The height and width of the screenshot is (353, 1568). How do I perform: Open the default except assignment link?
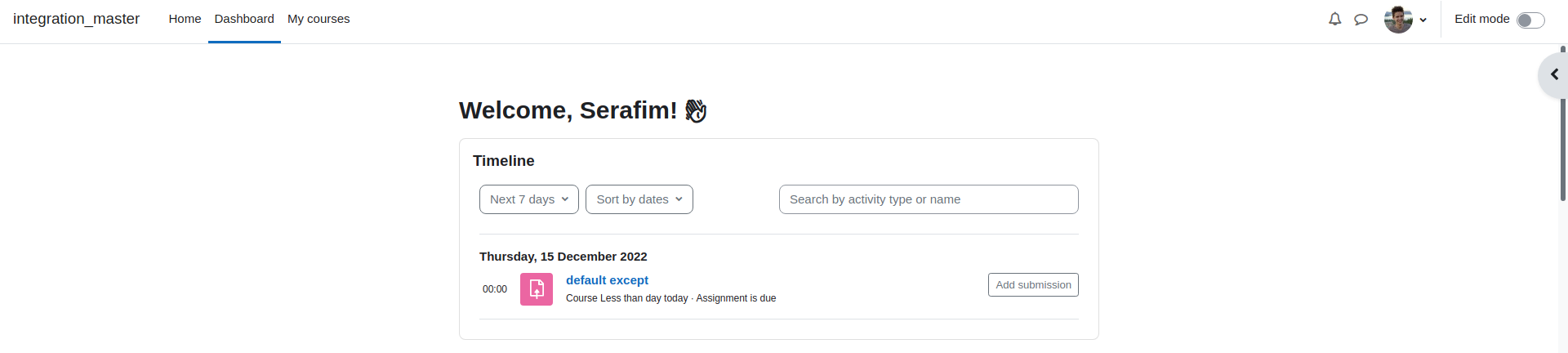click(x=607, y=280)
